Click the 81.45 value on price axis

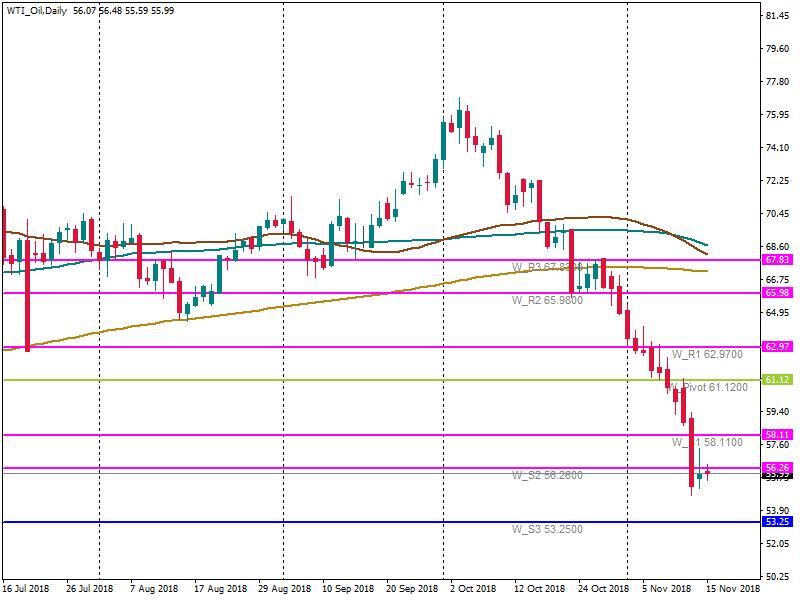pos(777,16)
